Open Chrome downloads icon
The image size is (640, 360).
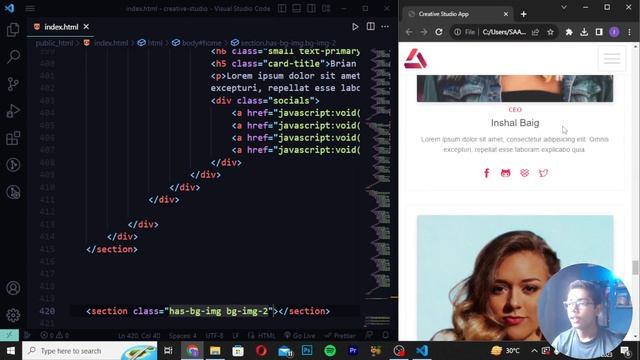coord(584,32)
